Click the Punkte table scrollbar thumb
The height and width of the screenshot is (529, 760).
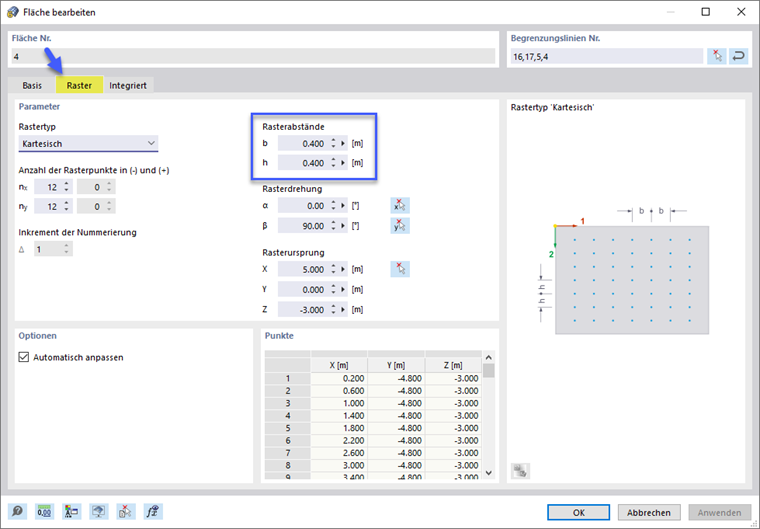[x=489, y=371]
